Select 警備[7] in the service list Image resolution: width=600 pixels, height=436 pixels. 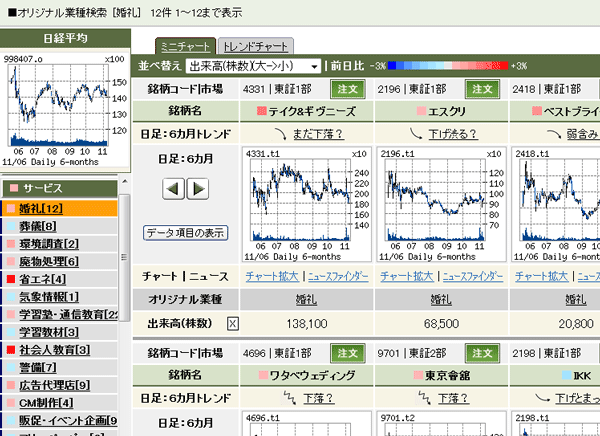click(38, 367)
